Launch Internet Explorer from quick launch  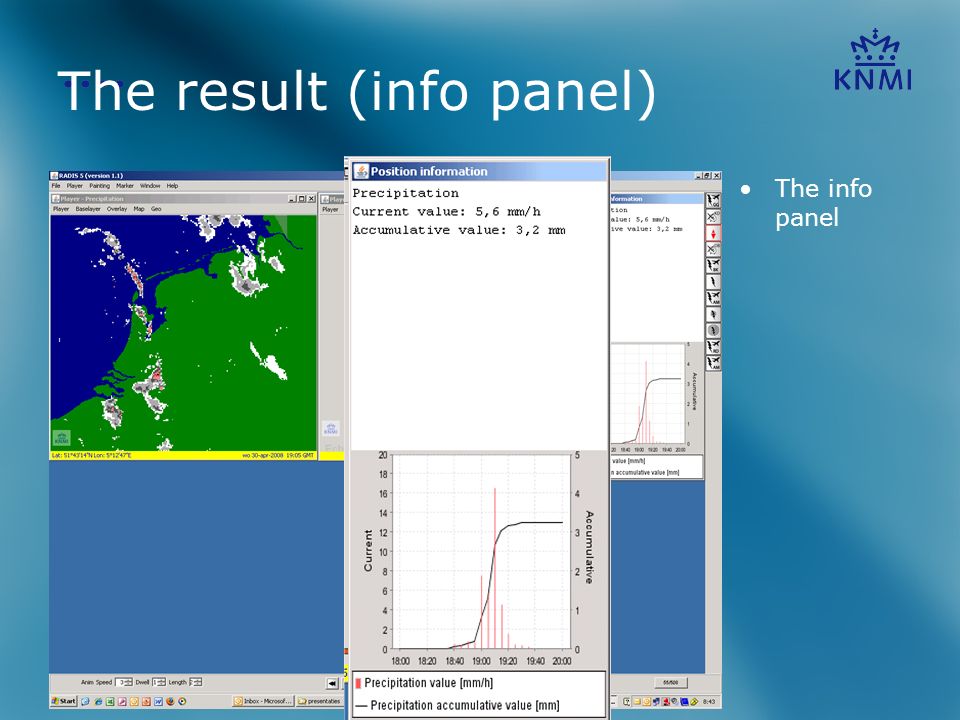(x=99, y=702)
